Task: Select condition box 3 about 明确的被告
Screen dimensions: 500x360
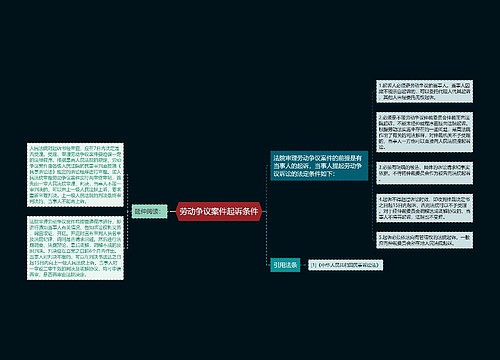Action: click(424, 173)
